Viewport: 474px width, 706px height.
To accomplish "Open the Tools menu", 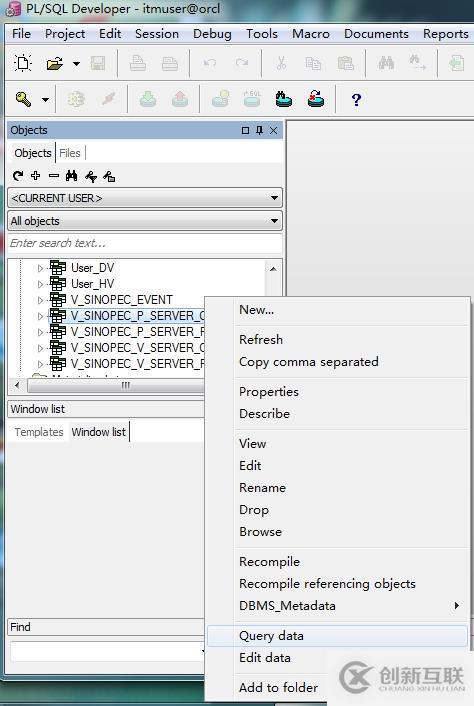I will click(262, 34).
